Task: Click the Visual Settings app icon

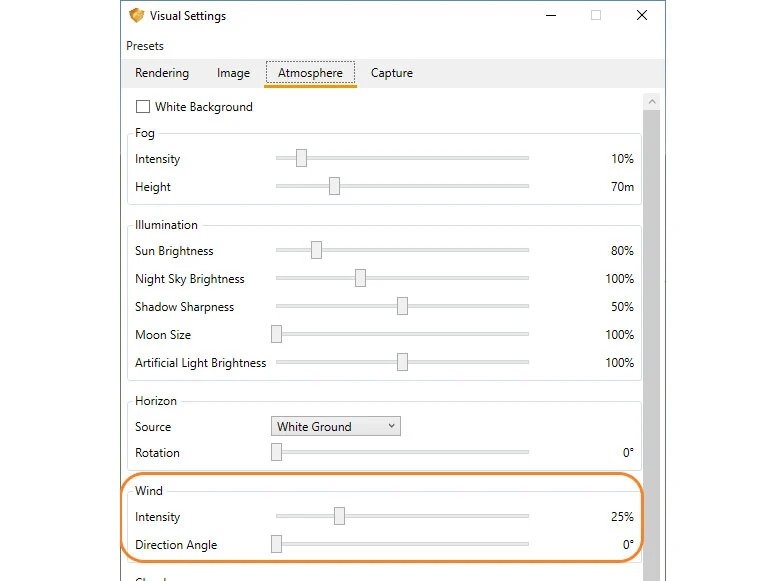Action: [136, 16]
